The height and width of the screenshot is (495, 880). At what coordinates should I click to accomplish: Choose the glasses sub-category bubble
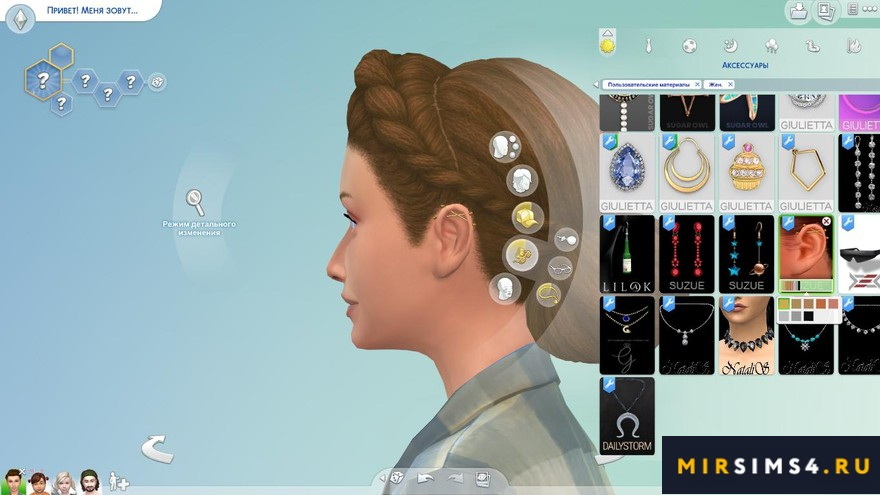(x=560, y=268)
